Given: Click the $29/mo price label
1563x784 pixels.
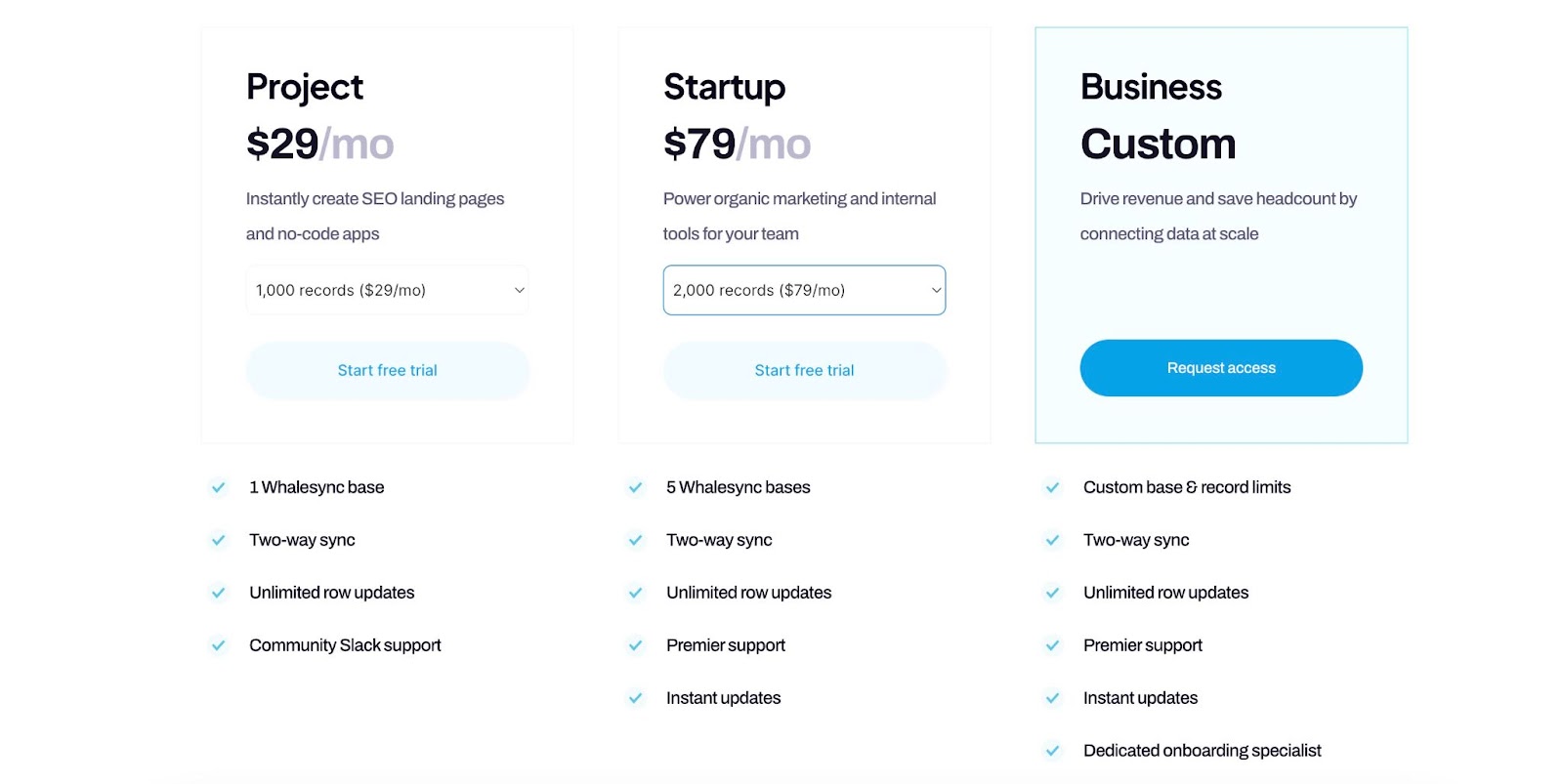Looking at the screenshot, I should [x=319, y=144].
